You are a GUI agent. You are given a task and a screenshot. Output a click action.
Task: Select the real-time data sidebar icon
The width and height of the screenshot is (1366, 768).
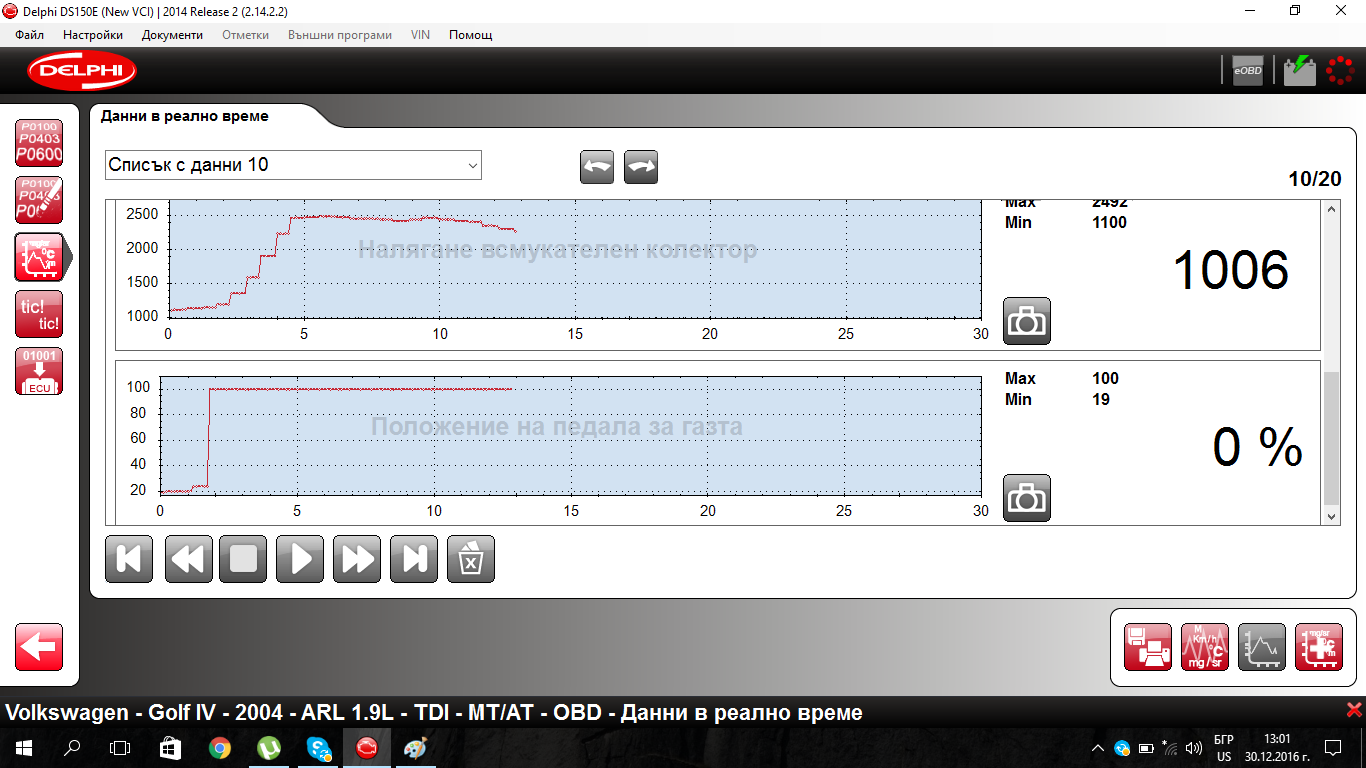click(x=39, y=257)
